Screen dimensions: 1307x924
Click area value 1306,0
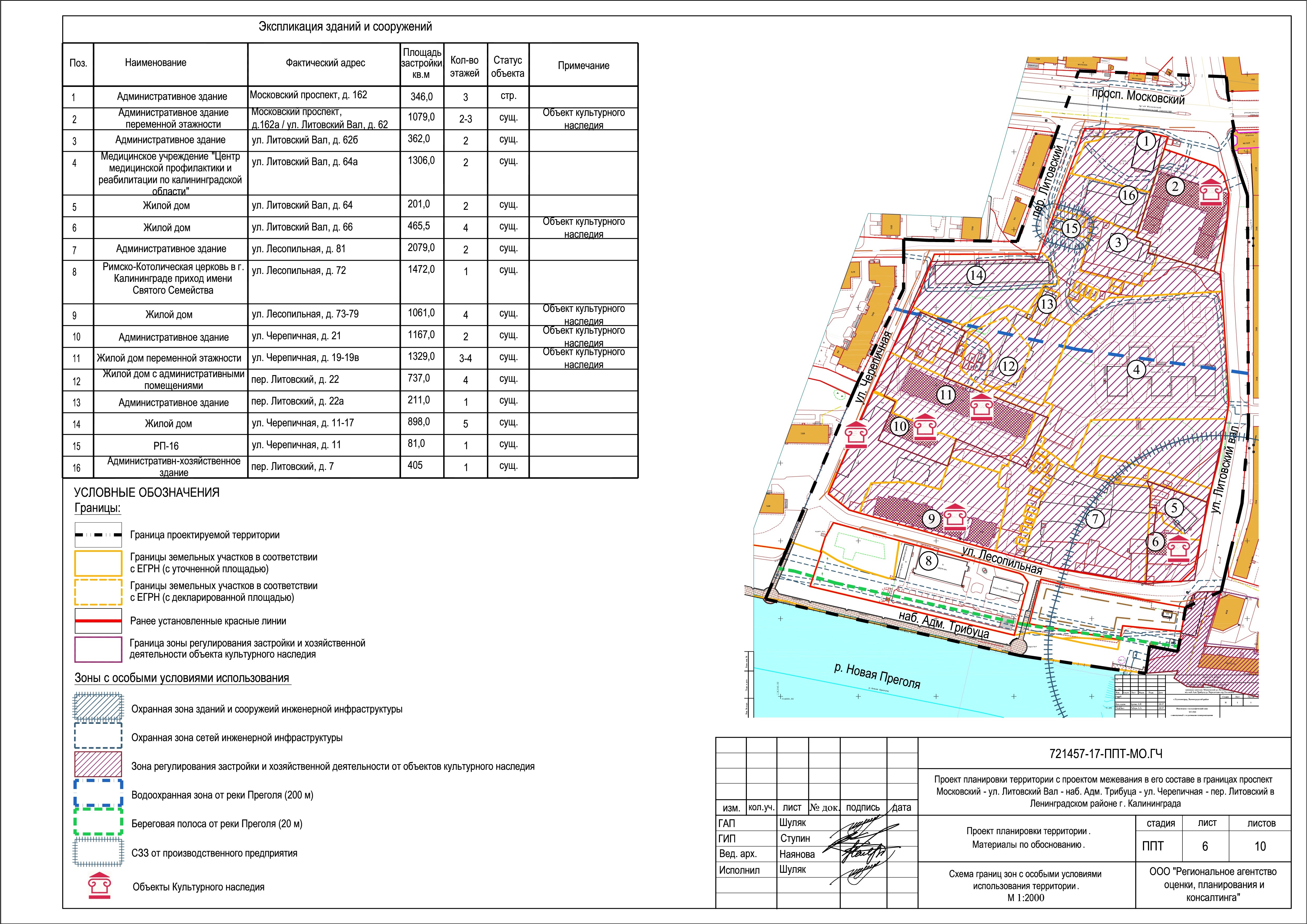pos(421,161)
